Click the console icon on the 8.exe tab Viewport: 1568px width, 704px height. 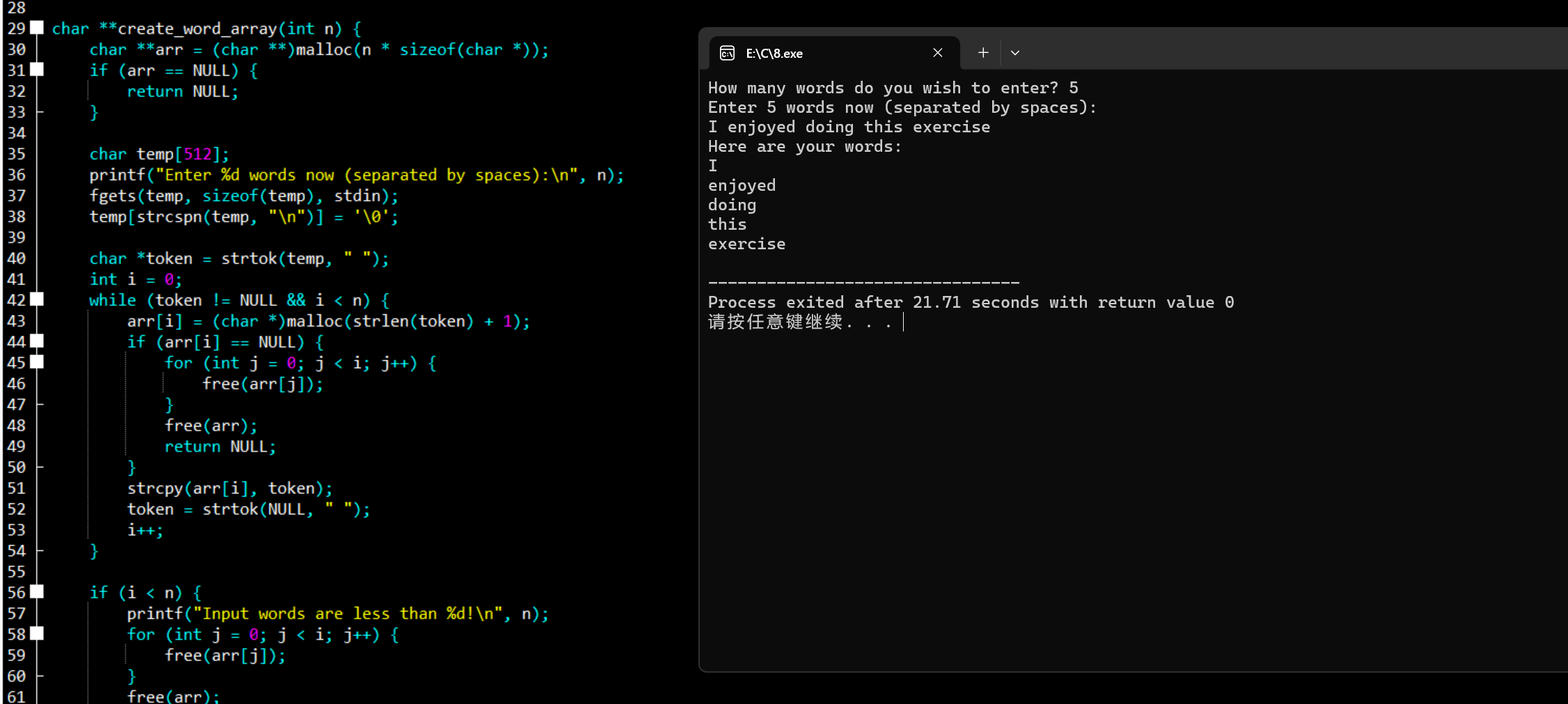click(x=727, y=53)
